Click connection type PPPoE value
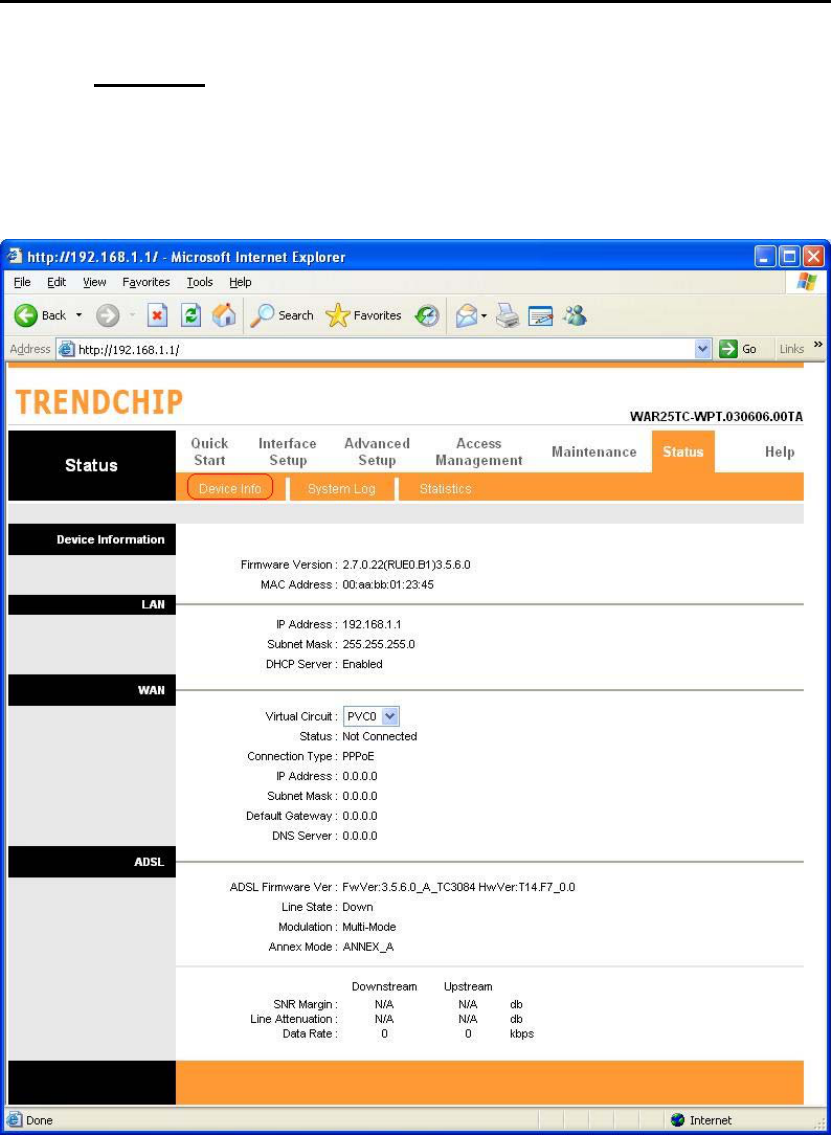The image size is (831, 1135). [x=358, y=756]
